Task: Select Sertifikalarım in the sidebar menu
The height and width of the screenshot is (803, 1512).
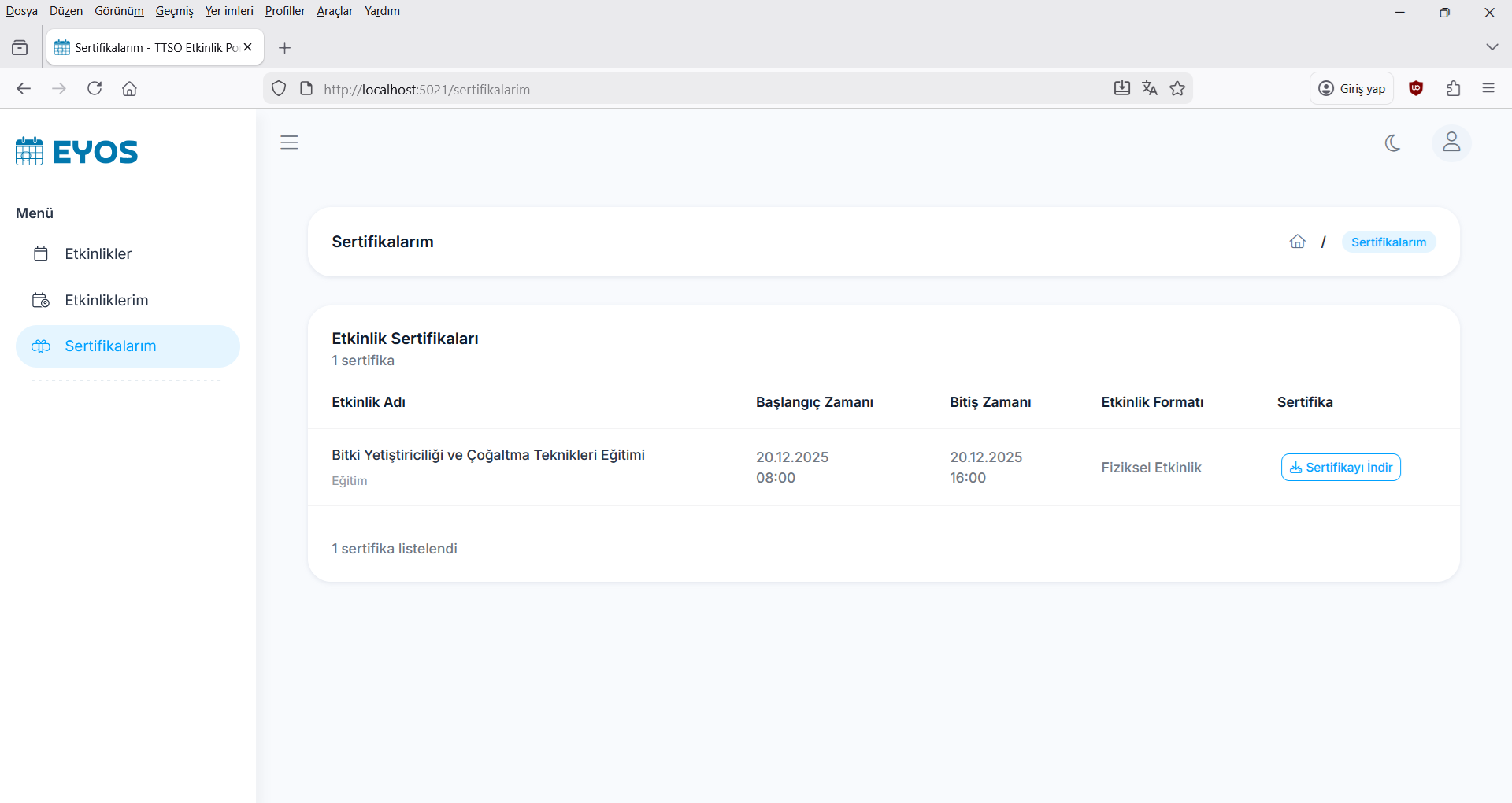Action: pyautogui.click(x=110, y=346)
